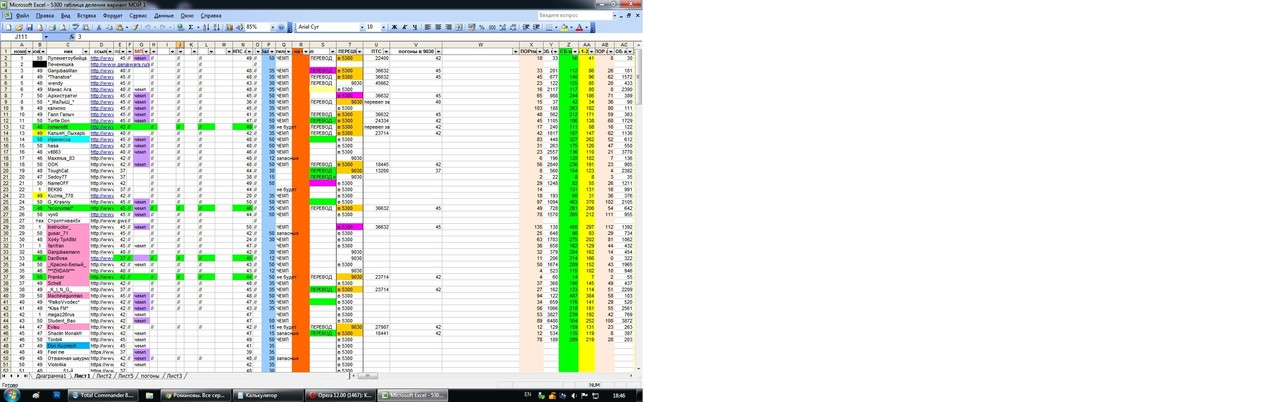This screenshot has height=402, width=1280.
Task: Click the EN language indicator in tray
Action: 528,395
